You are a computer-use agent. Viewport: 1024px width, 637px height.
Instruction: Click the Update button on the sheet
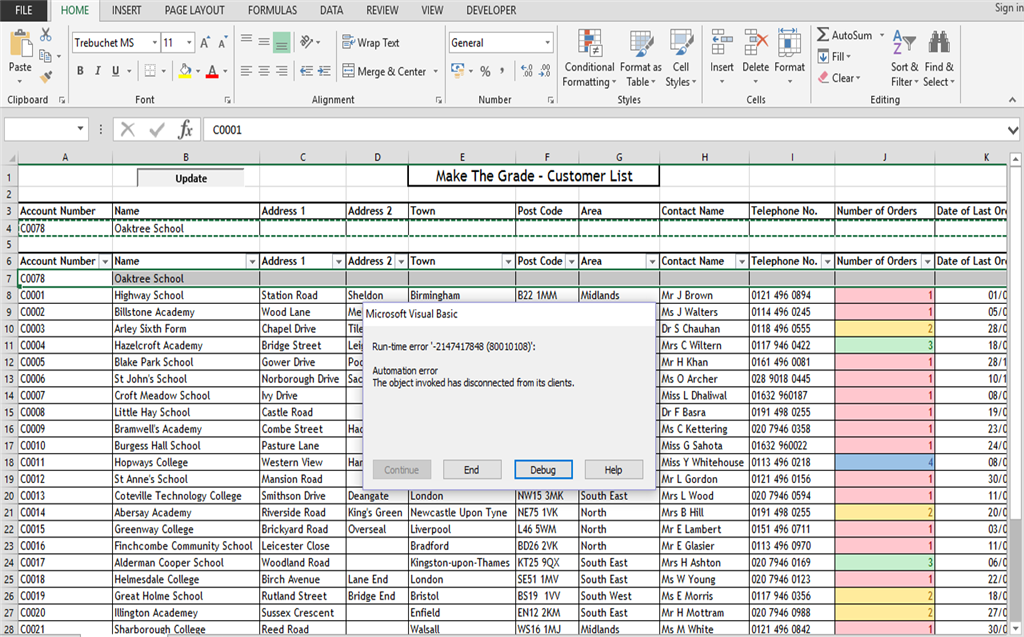point(191,178)
